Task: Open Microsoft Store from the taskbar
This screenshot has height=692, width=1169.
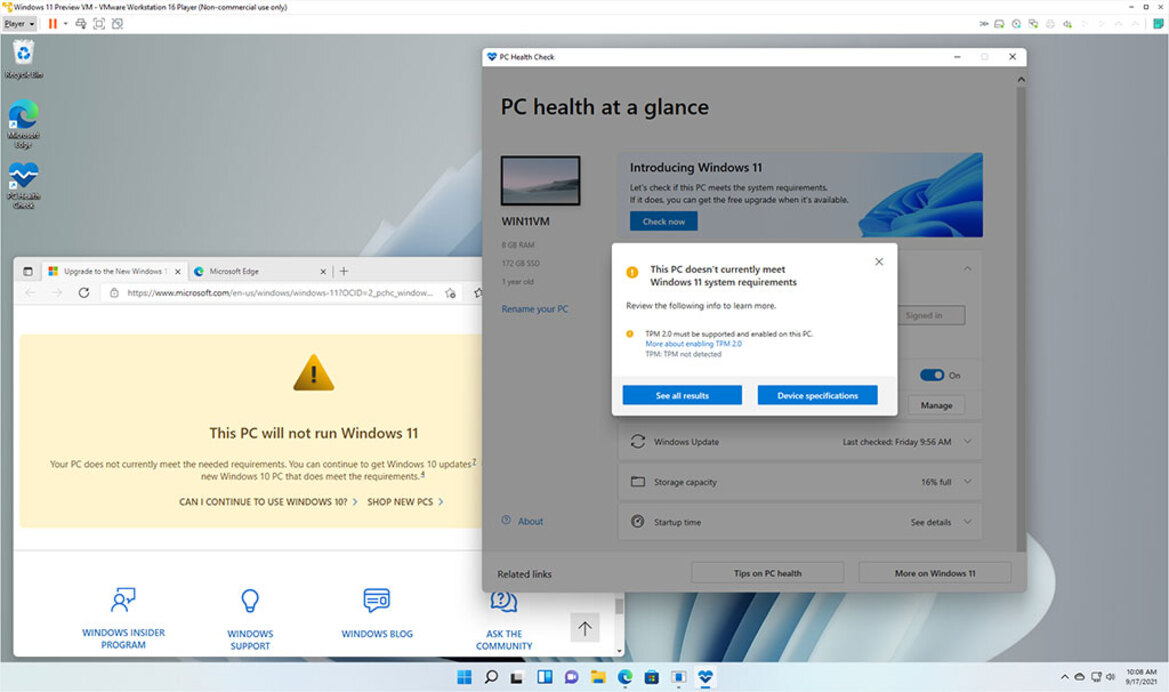Action: pos(652,677)
